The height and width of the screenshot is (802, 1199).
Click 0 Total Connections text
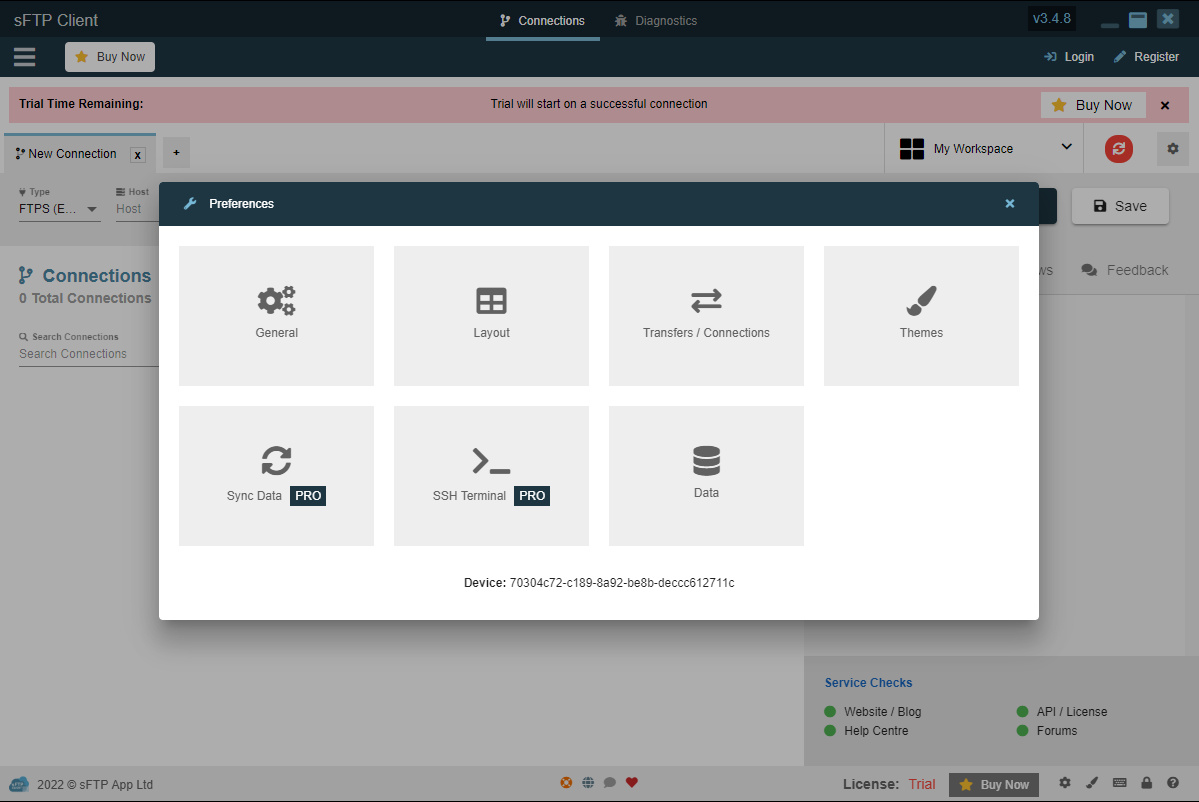point(85,298)
